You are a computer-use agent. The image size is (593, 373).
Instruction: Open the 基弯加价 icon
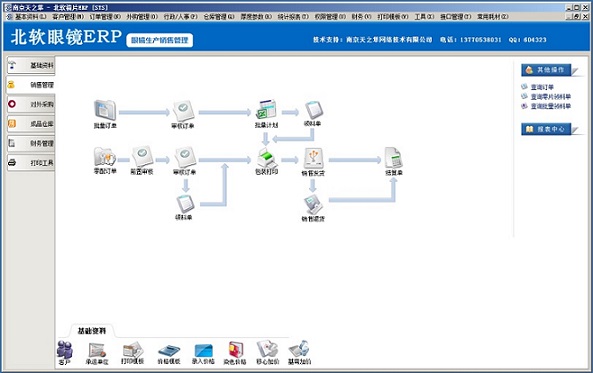point(300,349)
